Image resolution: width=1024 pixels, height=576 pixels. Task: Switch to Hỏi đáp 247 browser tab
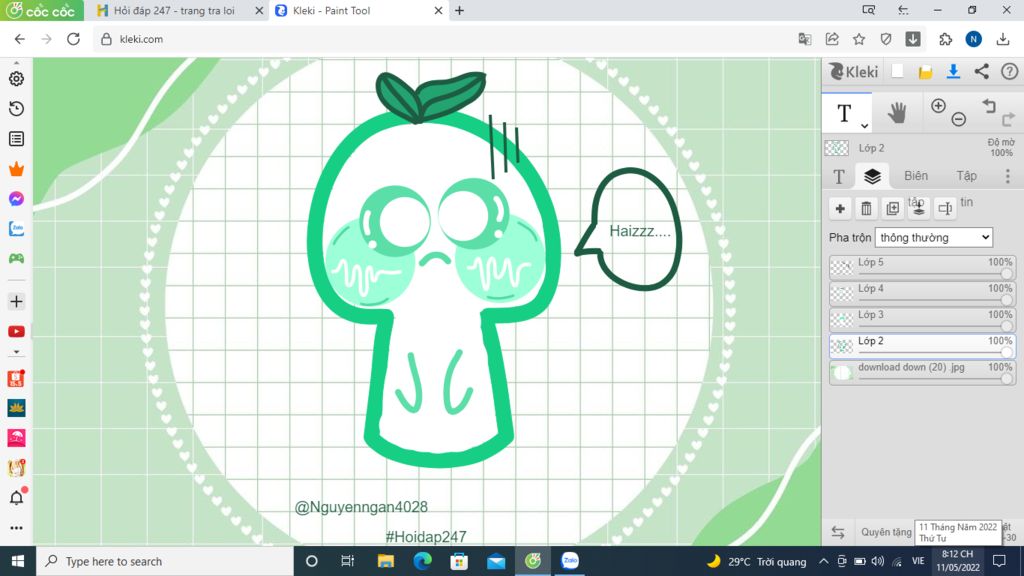point(176,10)
